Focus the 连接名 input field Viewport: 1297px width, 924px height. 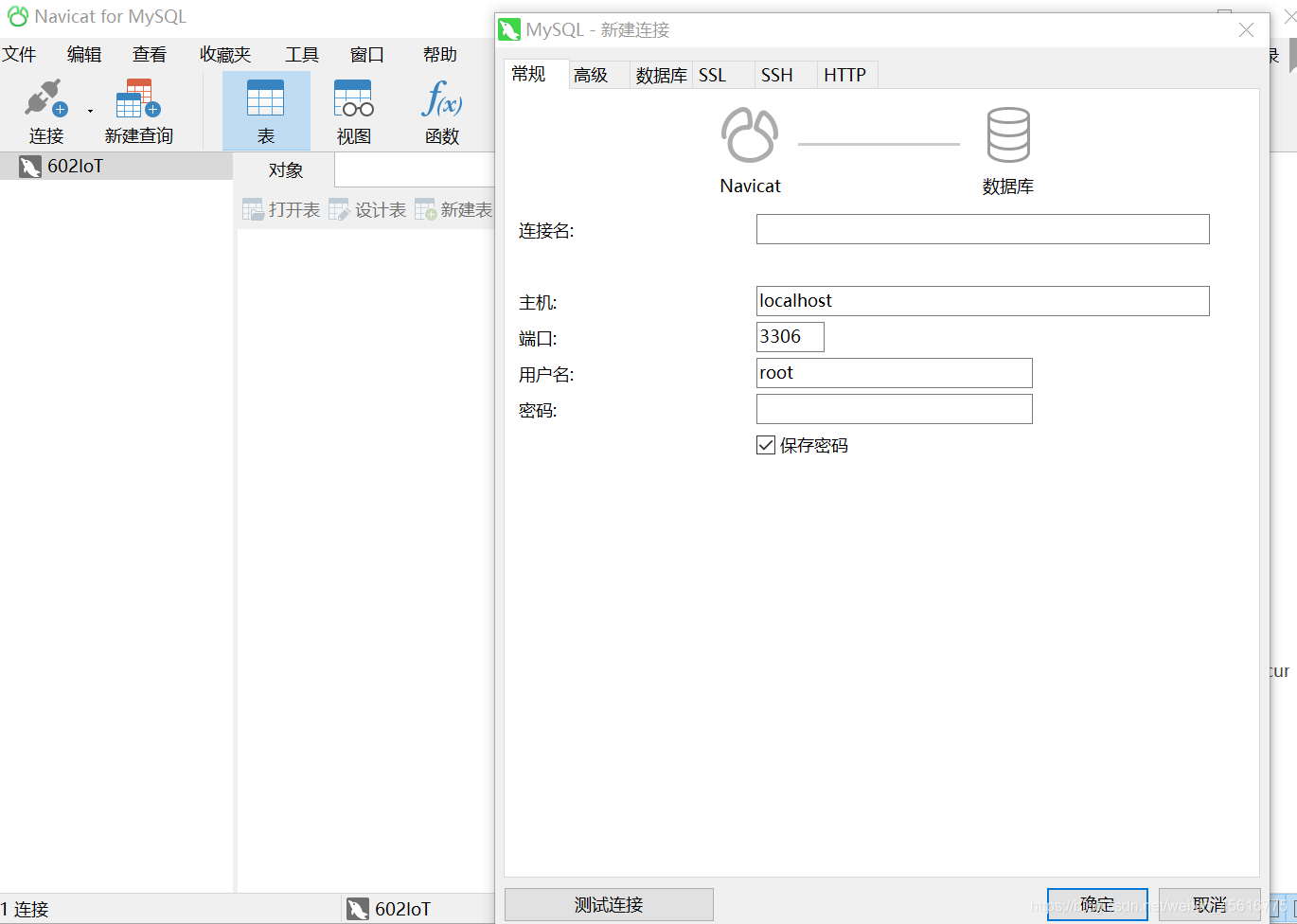pos(983,229)
